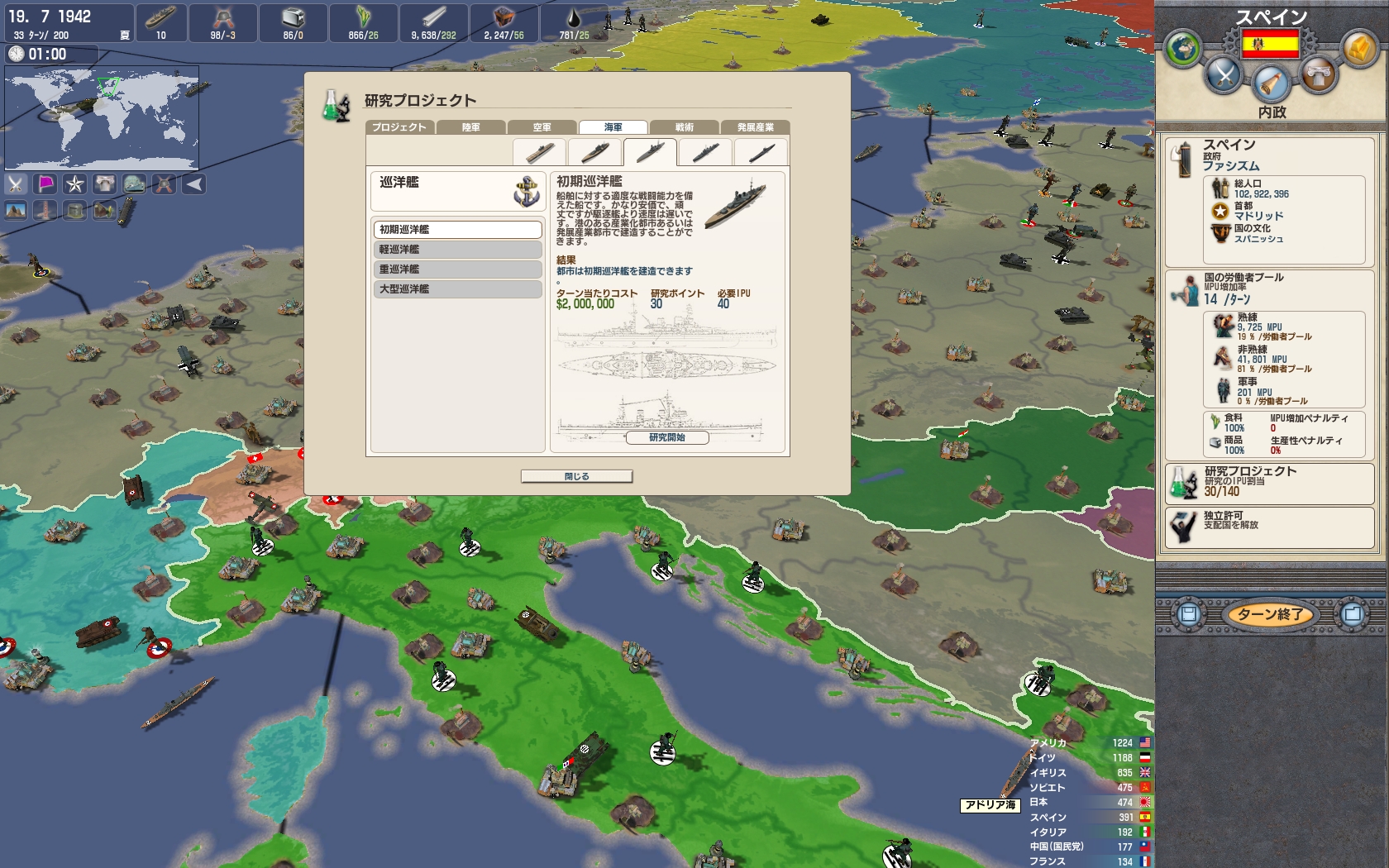The image size is (1389, 868).
Task: Click the clock timer icon
Action: 17,54
